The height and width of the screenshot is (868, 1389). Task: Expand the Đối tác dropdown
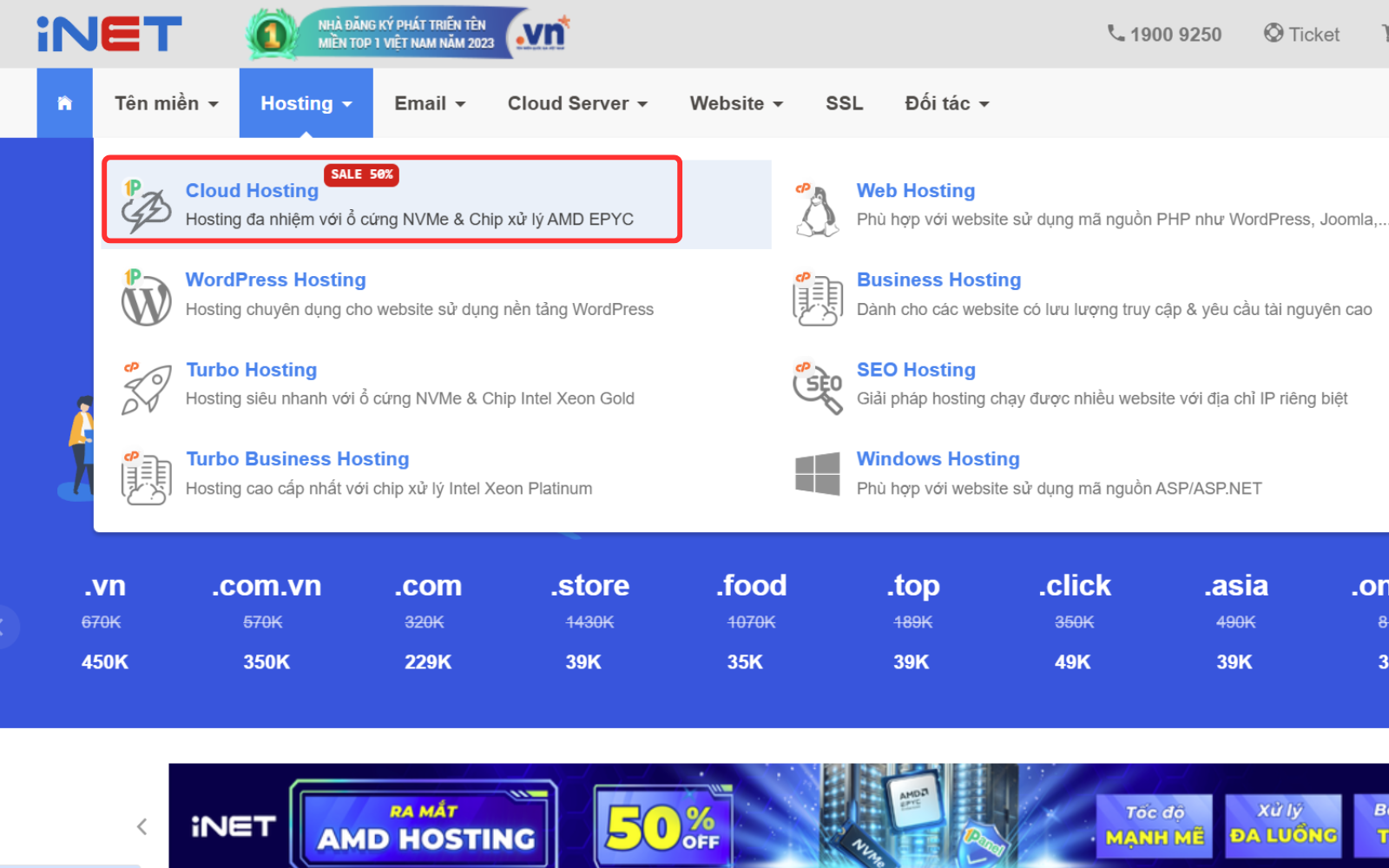pyautogui.click(x=946, y=103)
